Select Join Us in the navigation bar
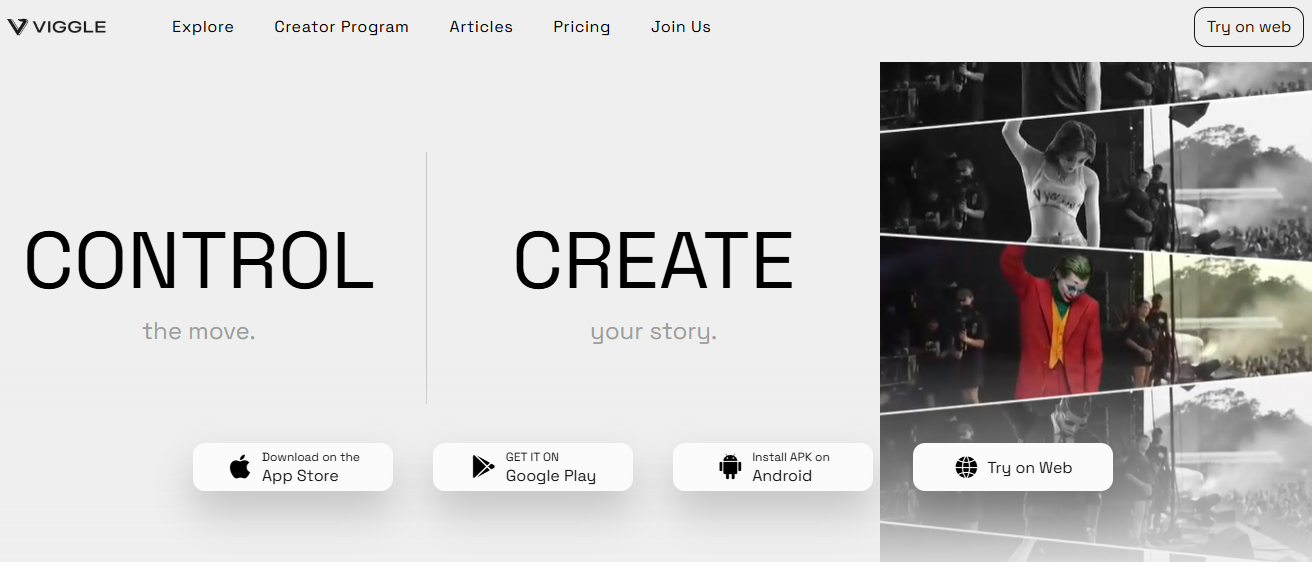The width and height of the screenshot is (1312, 562). coord(681,27)
